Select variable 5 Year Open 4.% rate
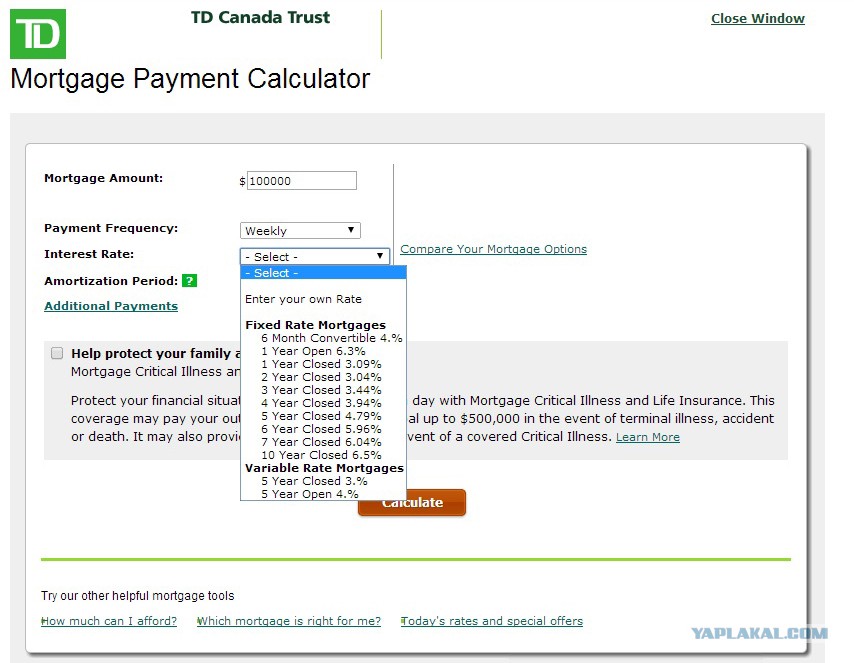This screenshot has width=854, height=663. (x=324, y=494)
